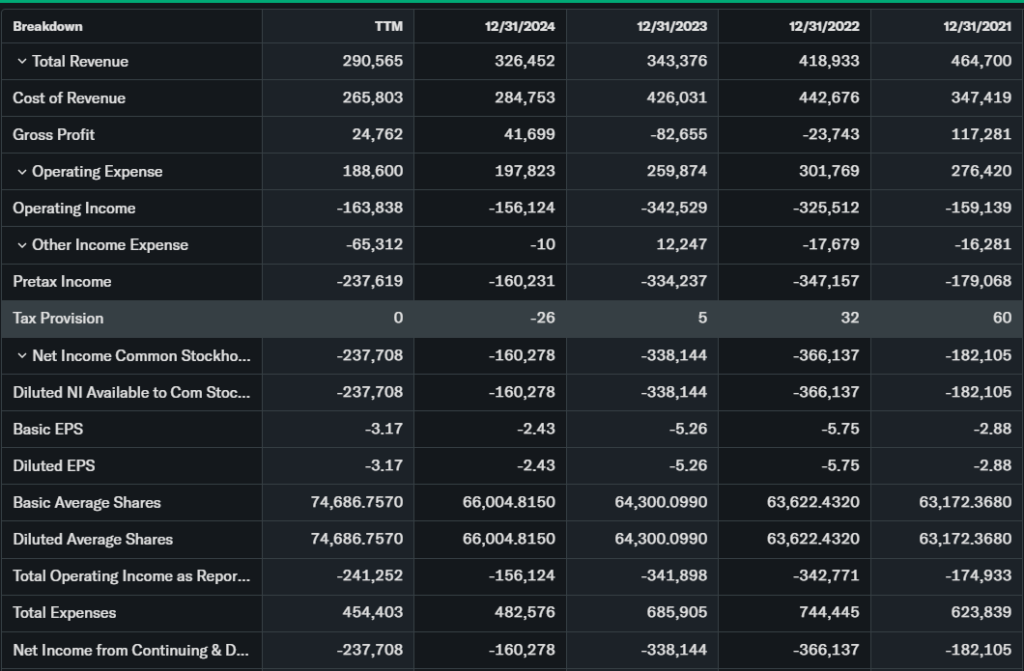
Task: Click the TTM column header
Action: click(x=388, y=26)
